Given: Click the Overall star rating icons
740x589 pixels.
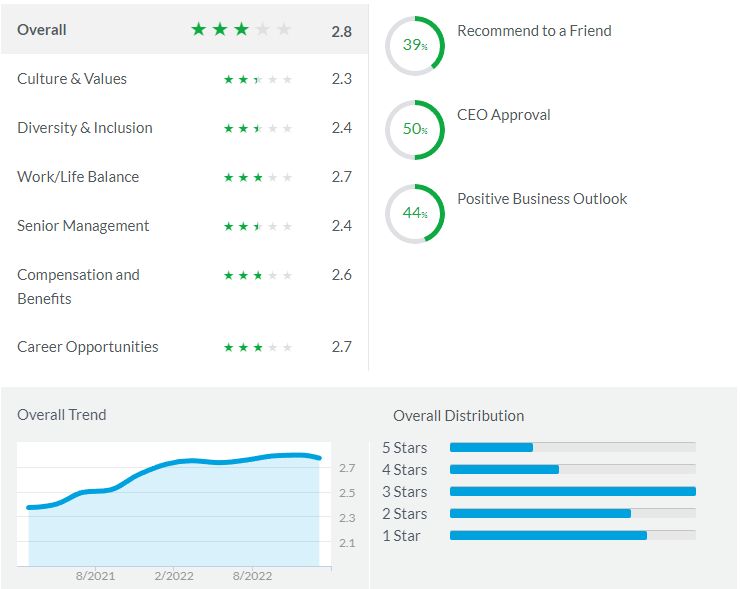Looking at the screenshot, I should point(241,30).
